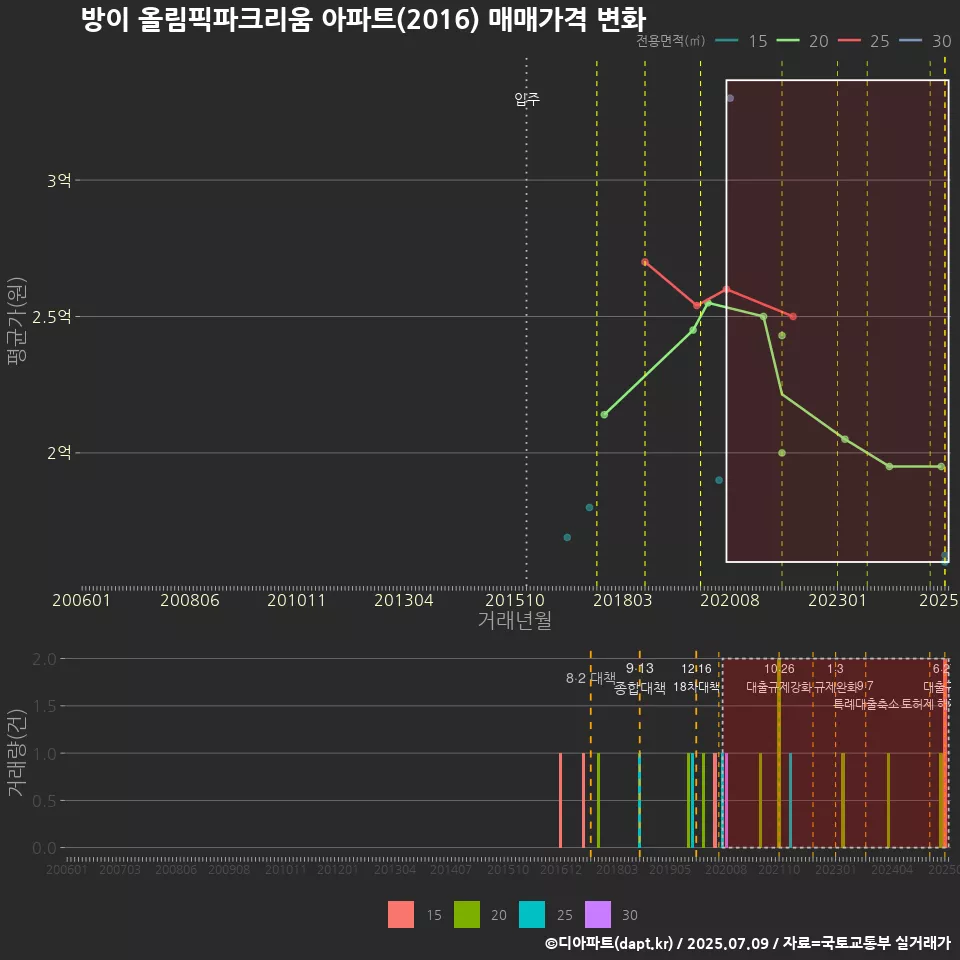The height and width of the screenshot is (960, 960).
Task: Click the '12·16 18차대책' annotation
Action: 697,678
